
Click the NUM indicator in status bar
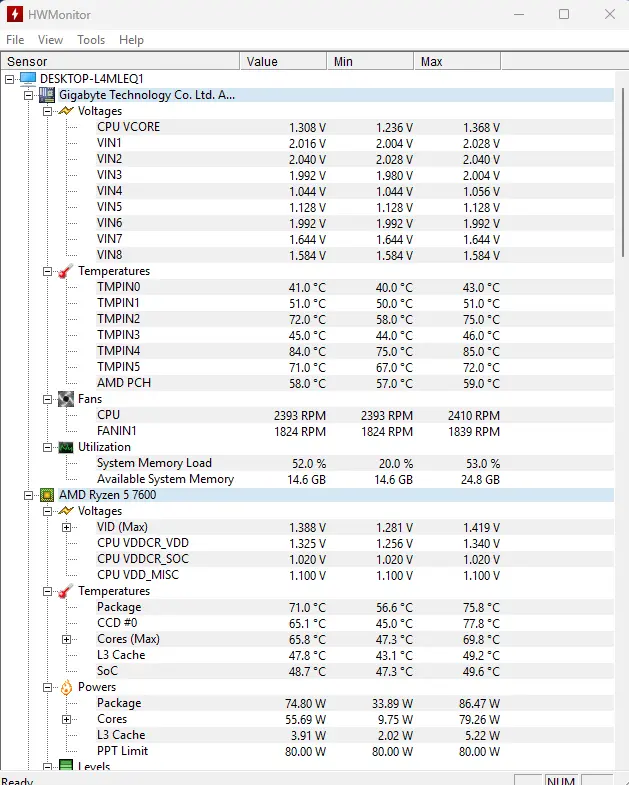pos(561,780)
